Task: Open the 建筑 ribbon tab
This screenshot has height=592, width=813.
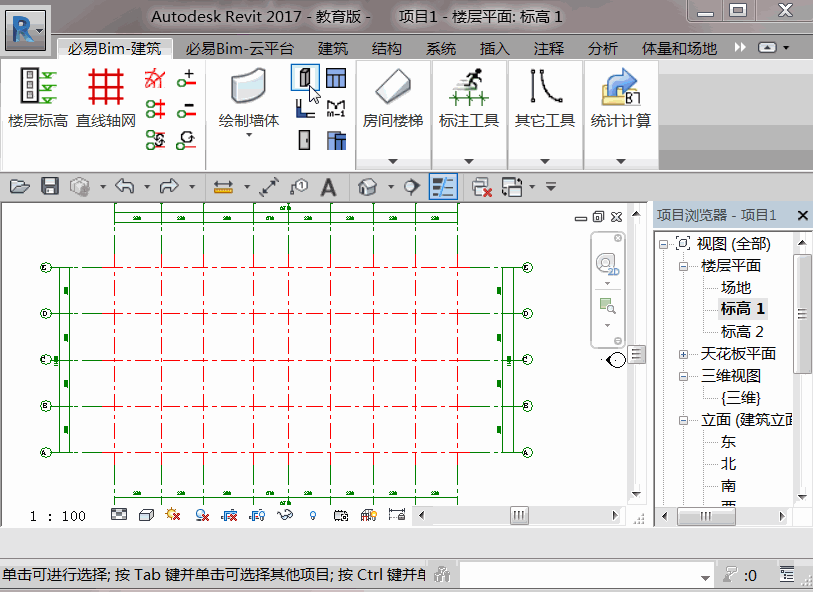Action: coord(333,49)
